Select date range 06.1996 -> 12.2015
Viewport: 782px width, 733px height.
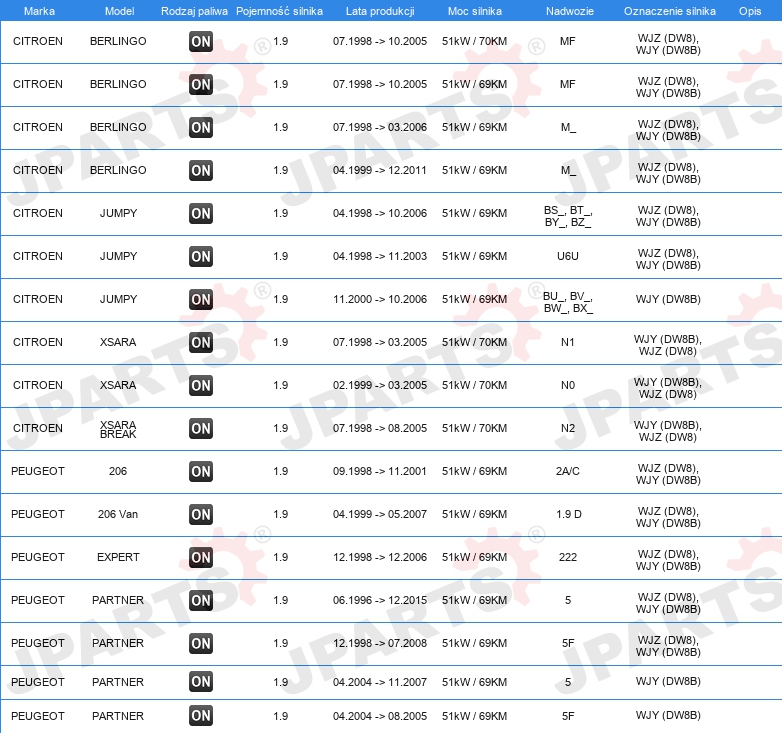380,600
